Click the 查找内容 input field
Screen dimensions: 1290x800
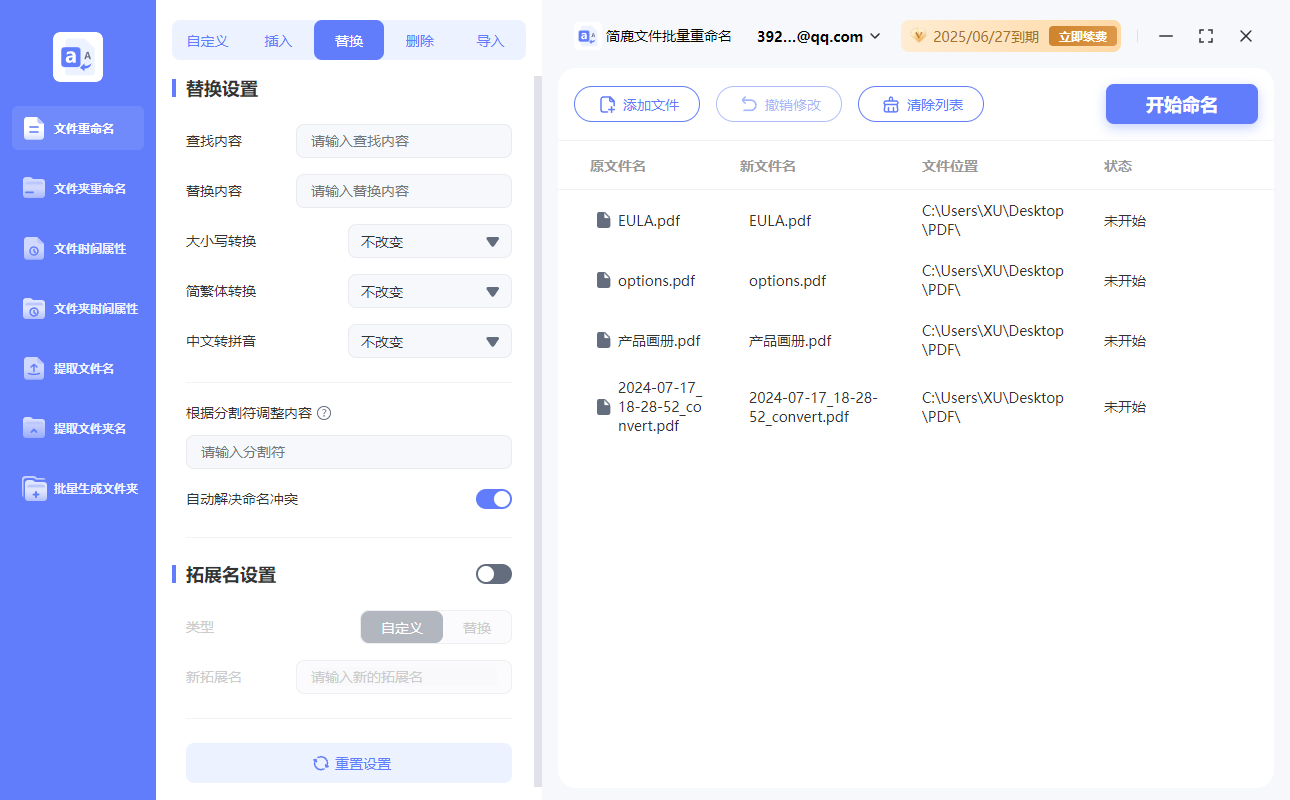coord(403,141)
